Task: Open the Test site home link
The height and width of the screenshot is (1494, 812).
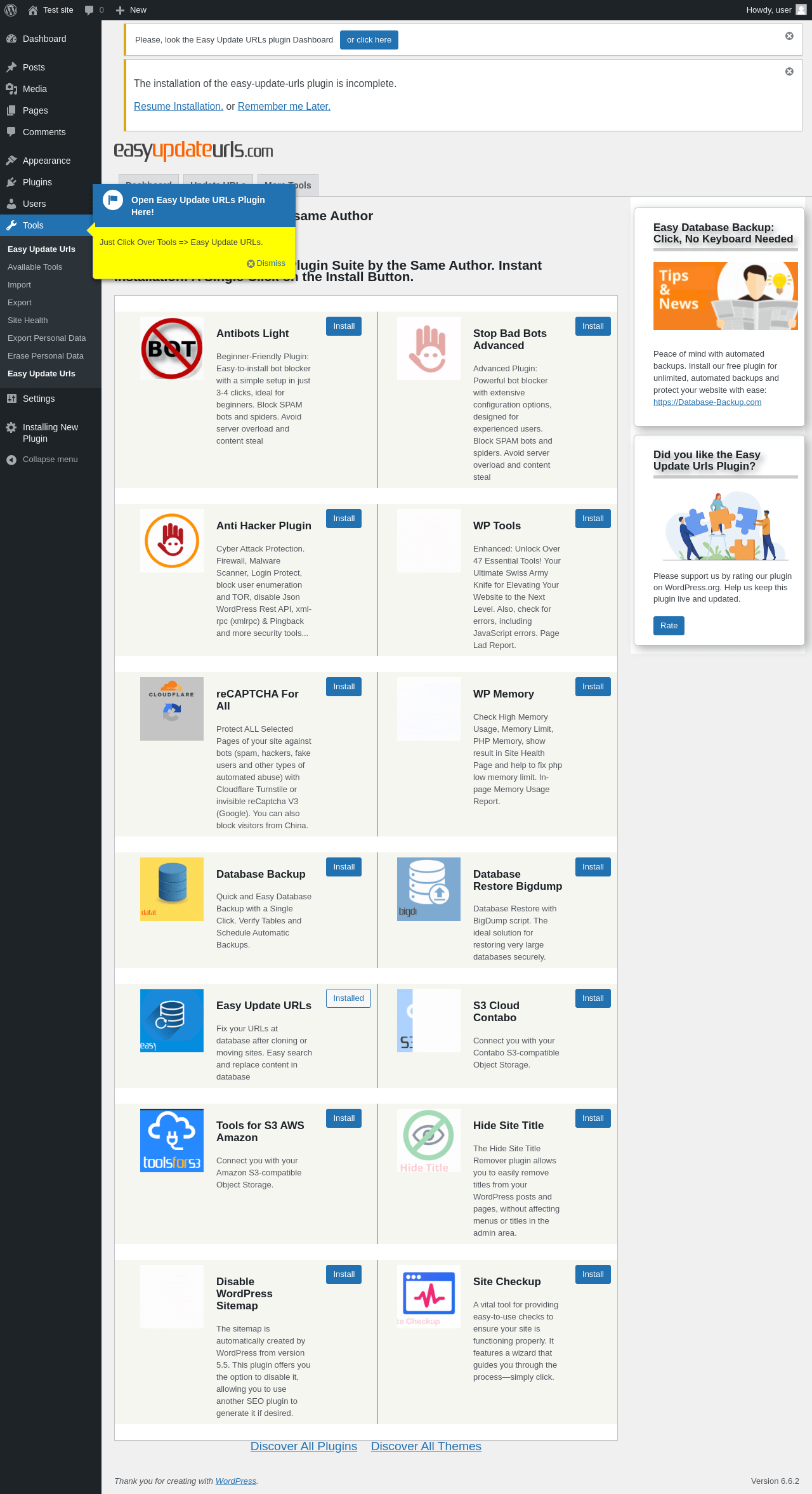Action: 51,10
